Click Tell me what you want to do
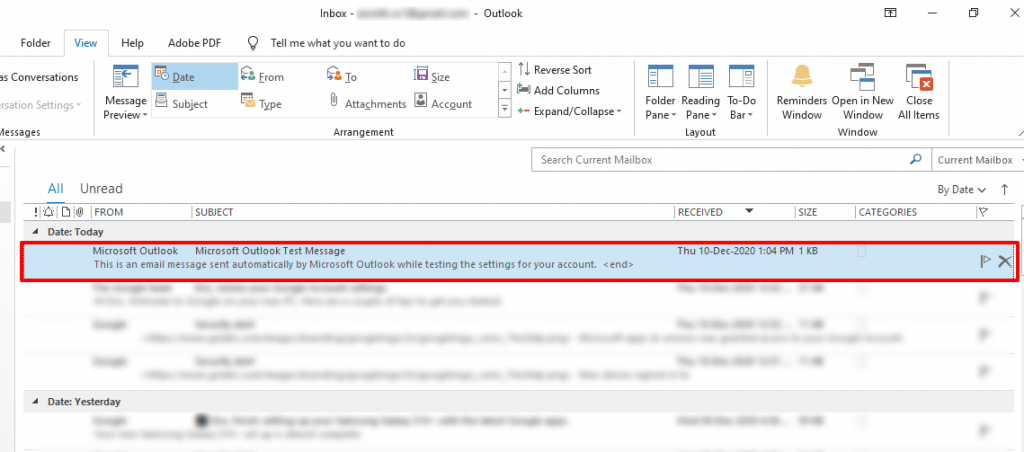1024x452 pixels. pos(338,43)
